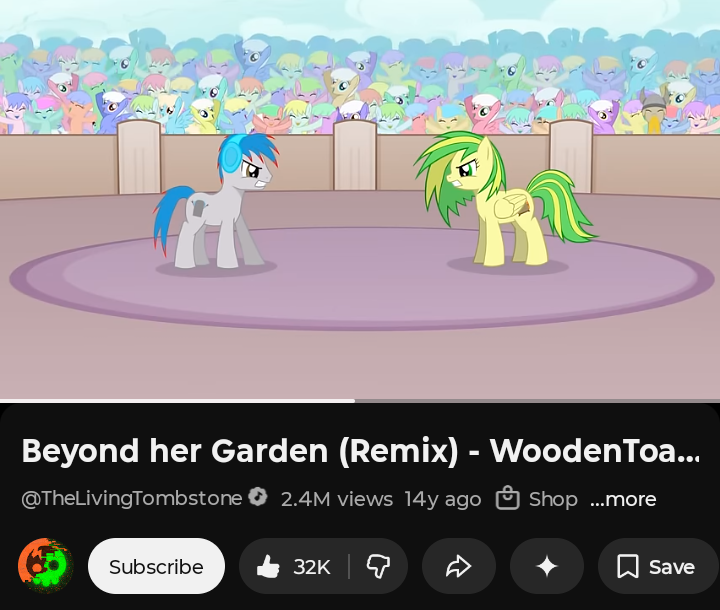Click the verified artist badge

coord(258,497)
